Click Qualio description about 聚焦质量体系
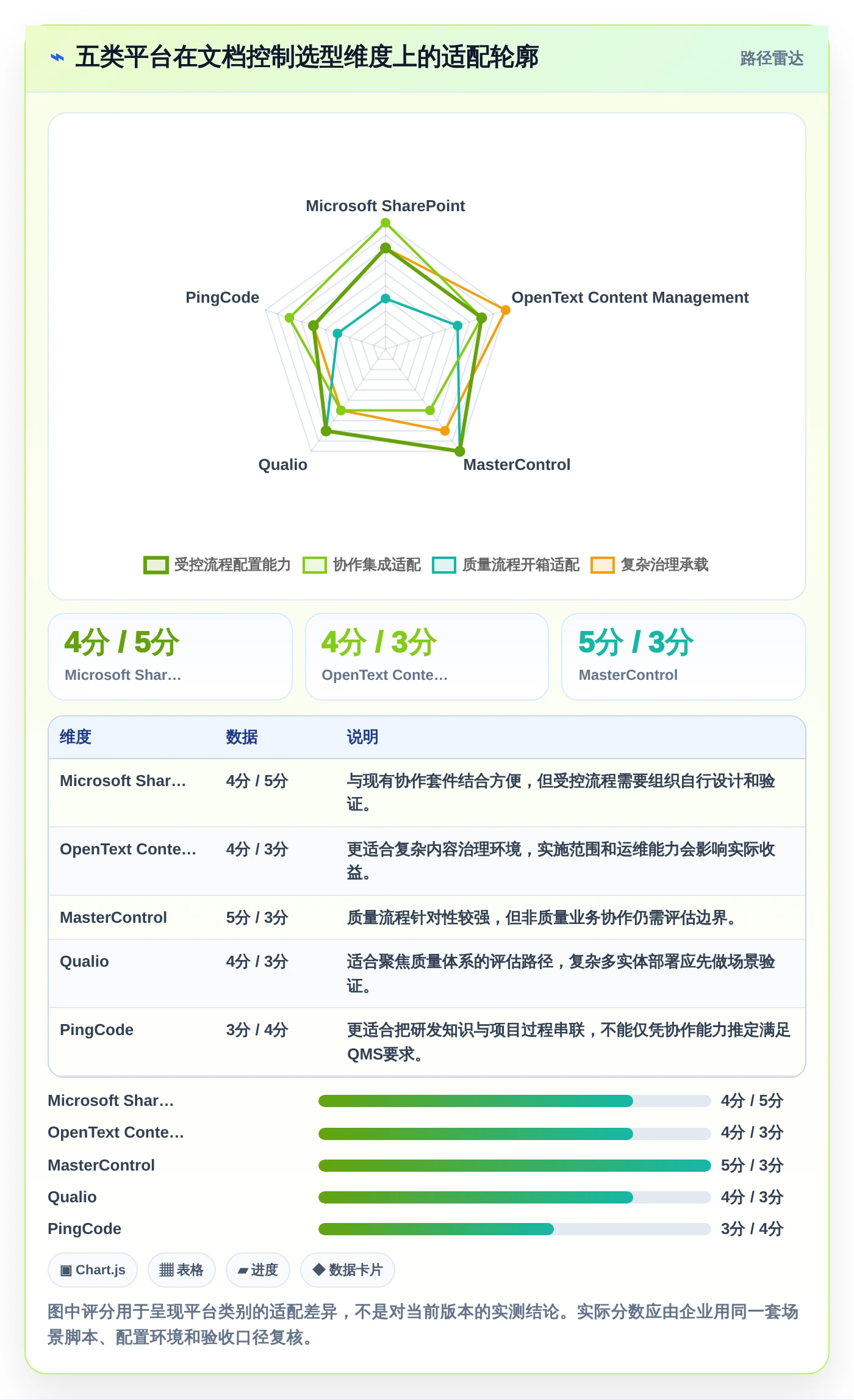The image size is (854, 1400). pyautogui.click(x=561, y=973)
